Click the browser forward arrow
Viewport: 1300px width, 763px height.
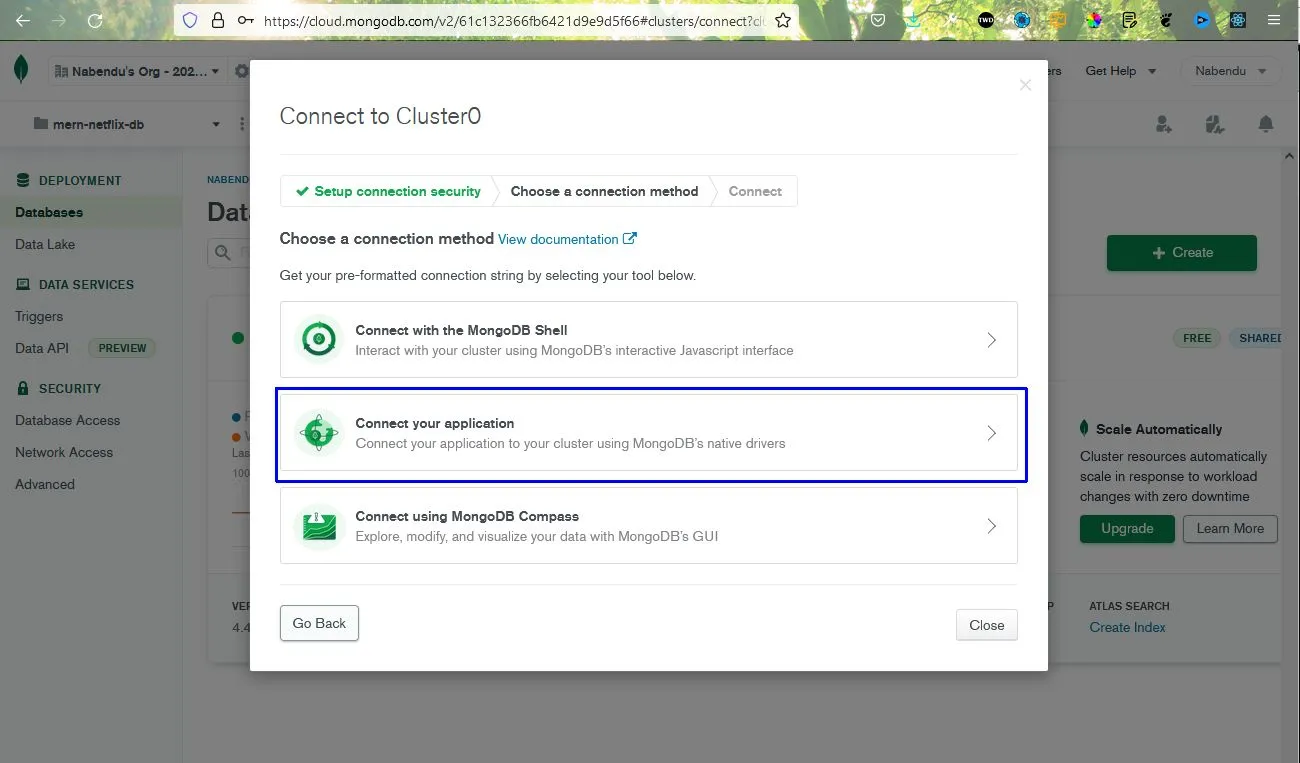58,20
